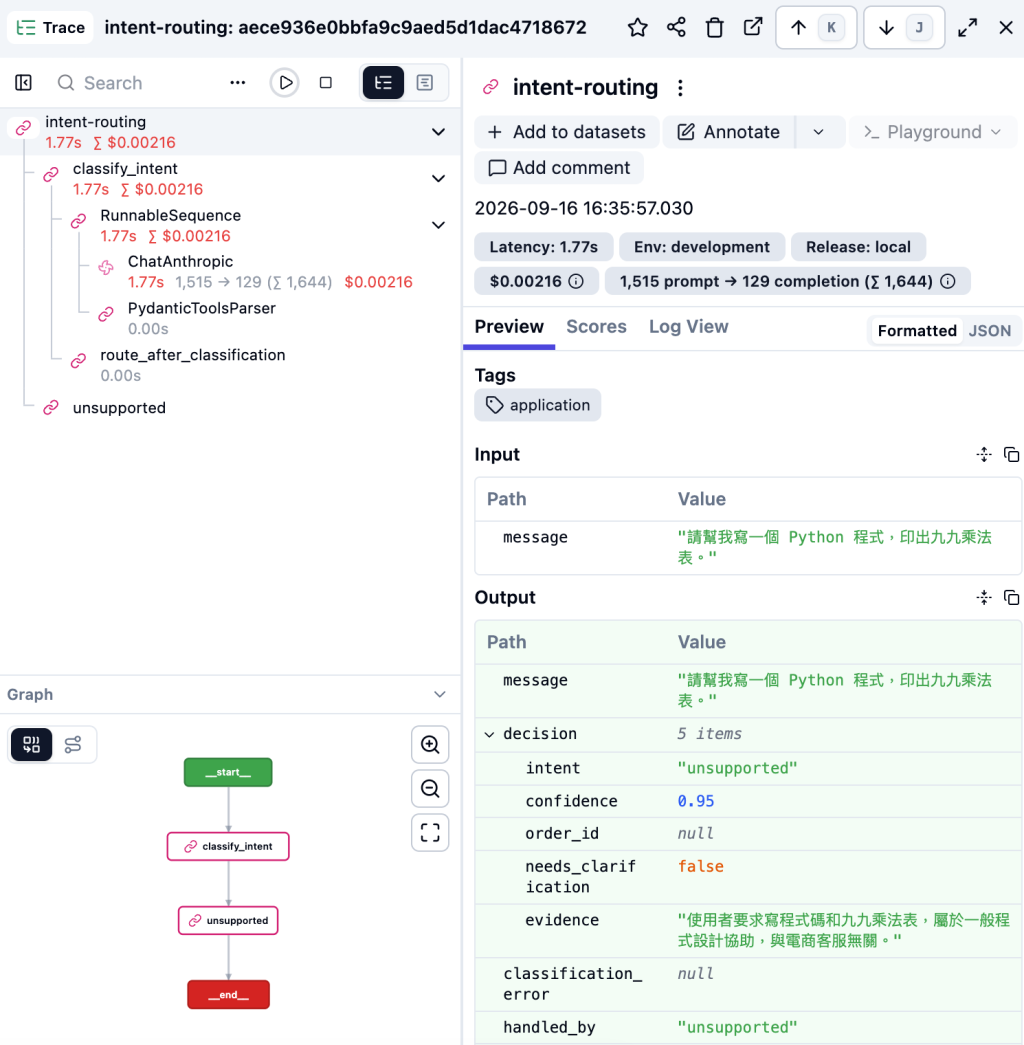
Task: Switch output format to JSON
Action: pos(989,331)
